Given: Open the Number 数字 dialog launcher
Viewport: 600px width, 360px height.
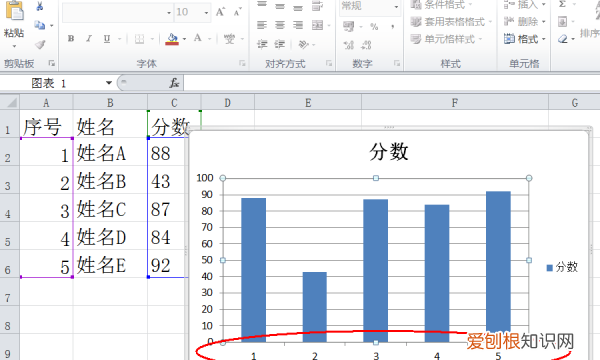Looking at the screenshot, I should (x=397, y=63).
